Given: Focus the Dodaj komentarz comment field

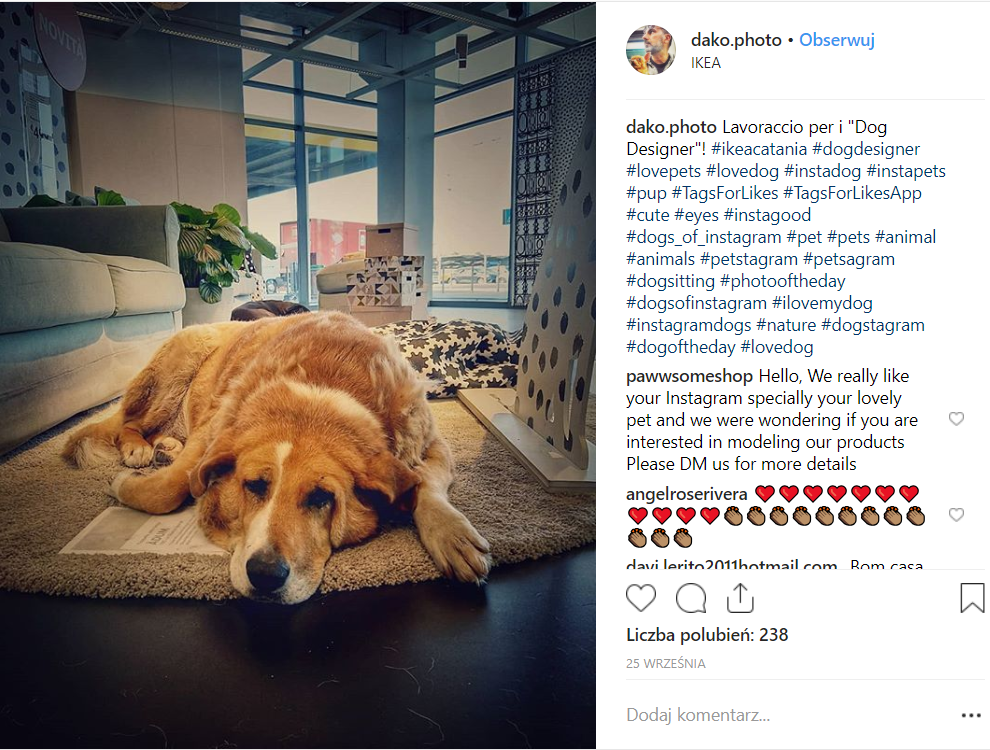Looking at the screenshot, I should tap(789, 715).
